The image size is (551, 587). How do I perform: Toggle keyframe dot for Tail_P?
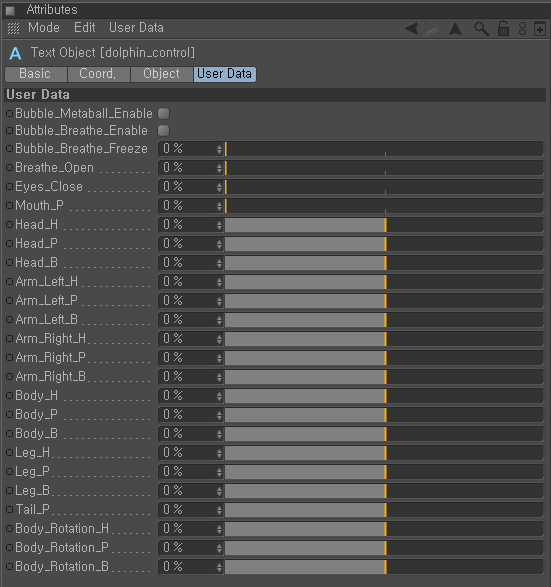click(10, 510)
